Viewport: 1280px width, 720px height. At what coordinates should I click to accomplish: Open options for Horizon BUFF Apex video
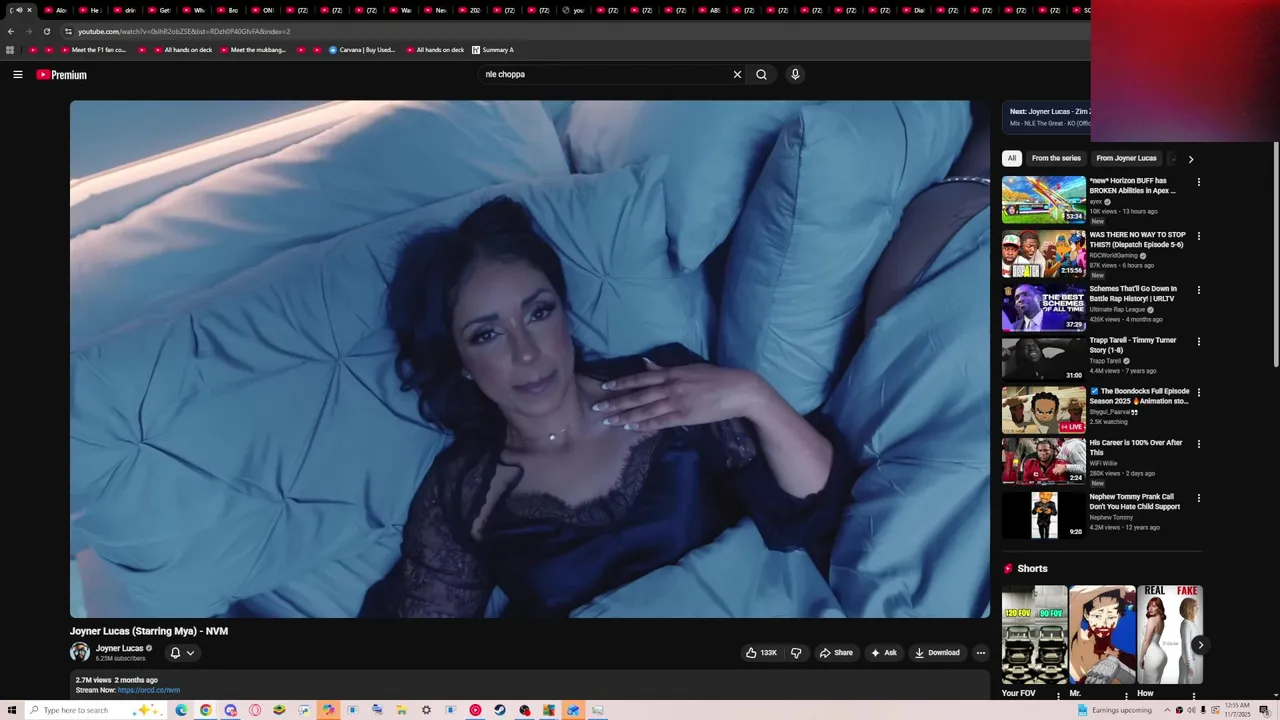pos(1198,182)
